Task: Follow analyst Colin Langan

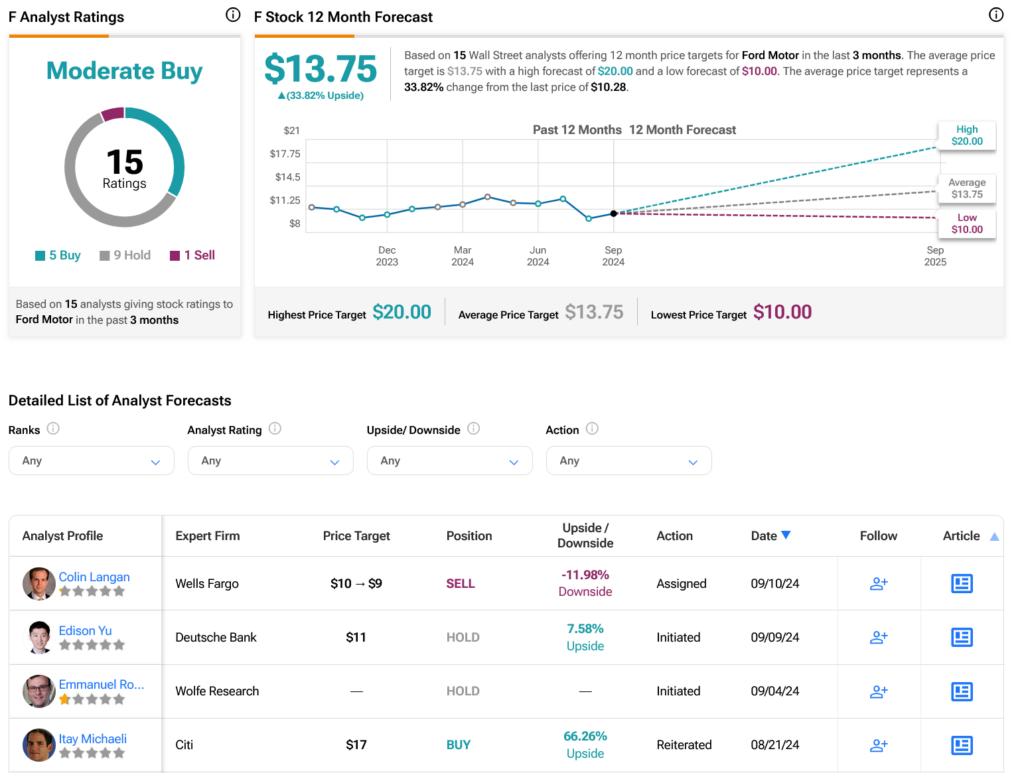Action: point(878,584)
